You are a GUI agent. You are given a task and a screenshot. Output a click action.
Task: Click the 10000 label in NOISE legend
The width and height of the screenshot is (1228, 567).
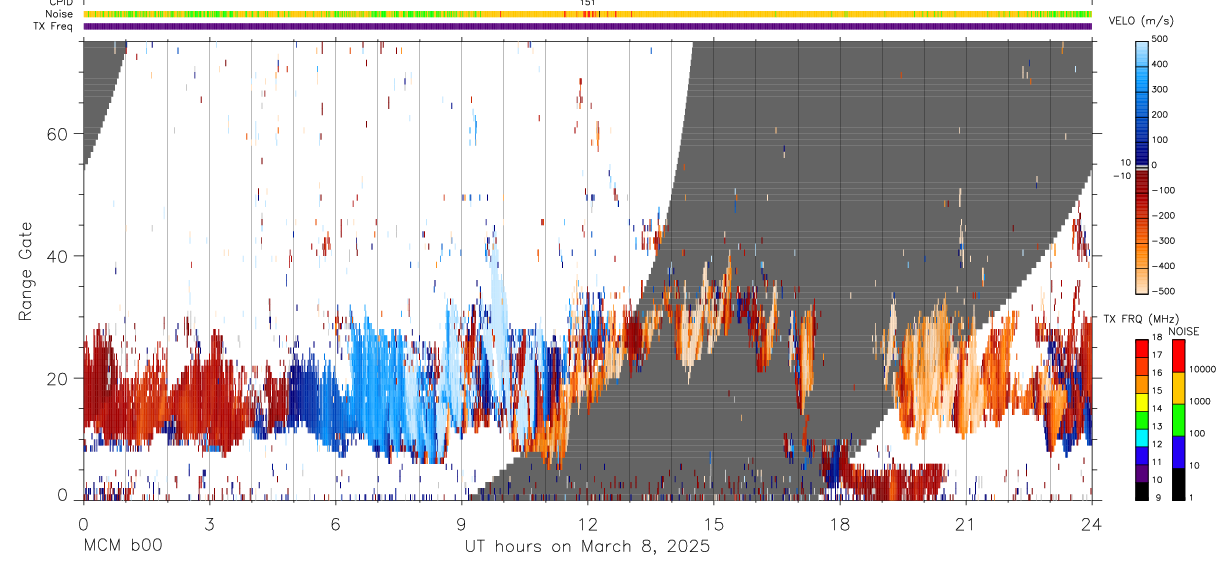(1201, 370)
